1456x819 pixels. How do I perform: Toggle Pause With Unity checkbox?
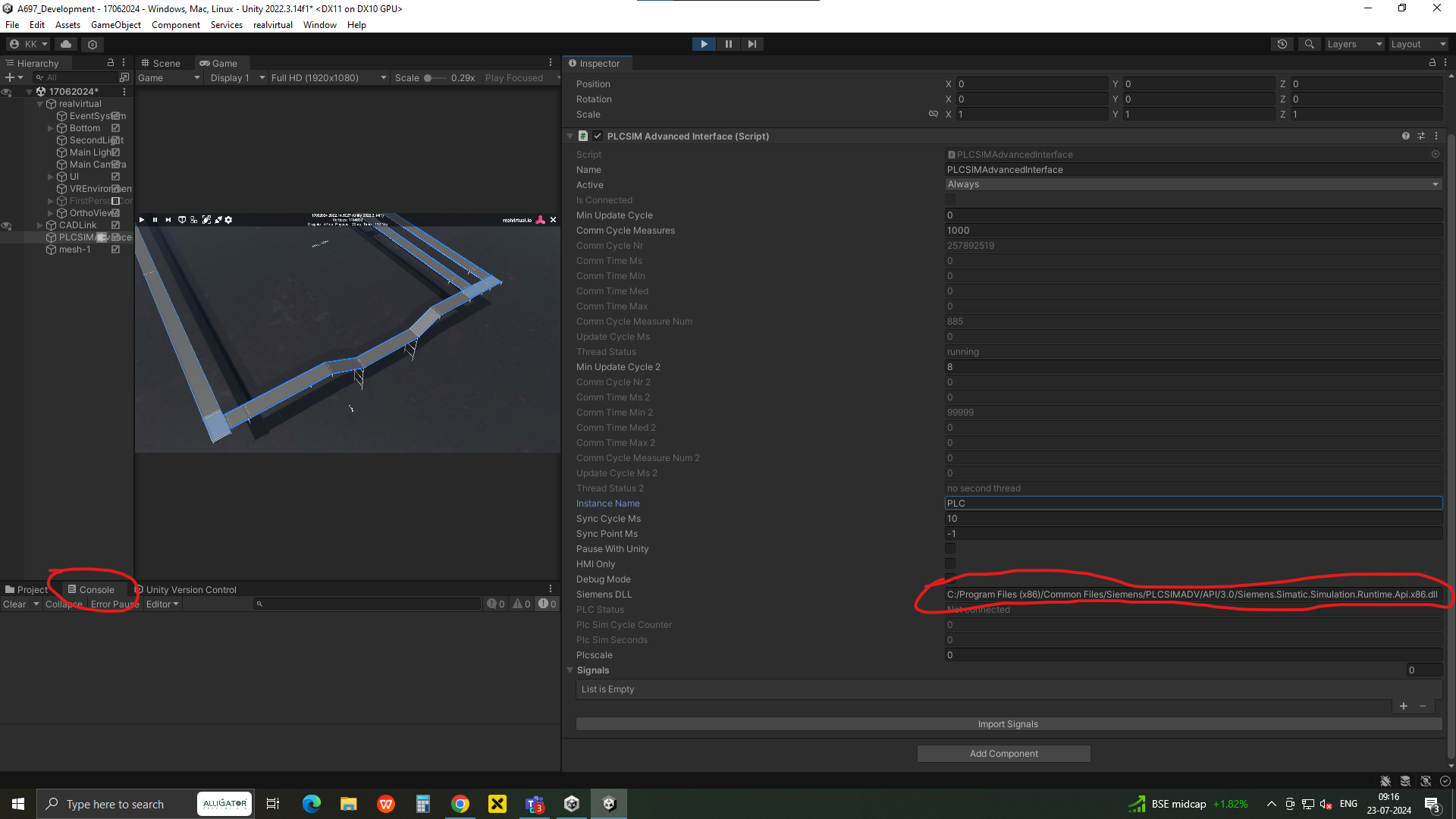pos(950,548)
